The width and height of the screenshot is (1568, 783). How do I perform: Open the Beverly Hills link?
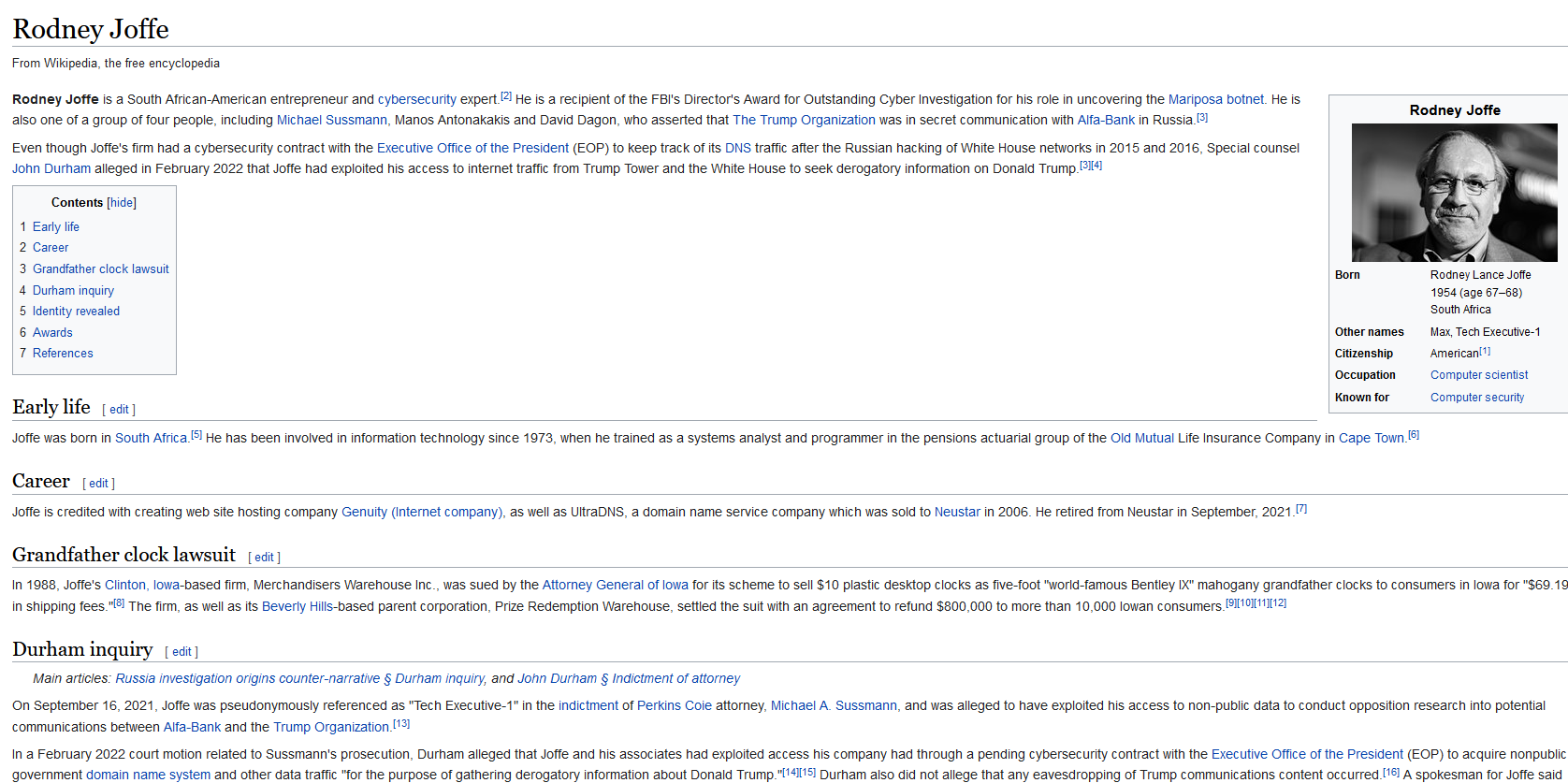coord(298,606)
